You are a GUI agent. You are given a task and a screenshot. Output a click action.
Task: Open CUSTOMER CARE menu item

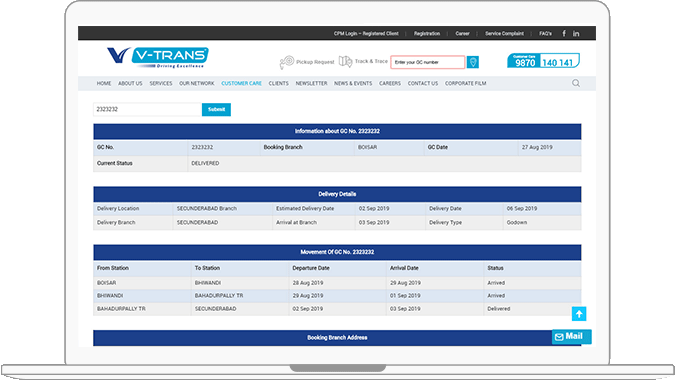pyautogui.click(x=242, y=83)
